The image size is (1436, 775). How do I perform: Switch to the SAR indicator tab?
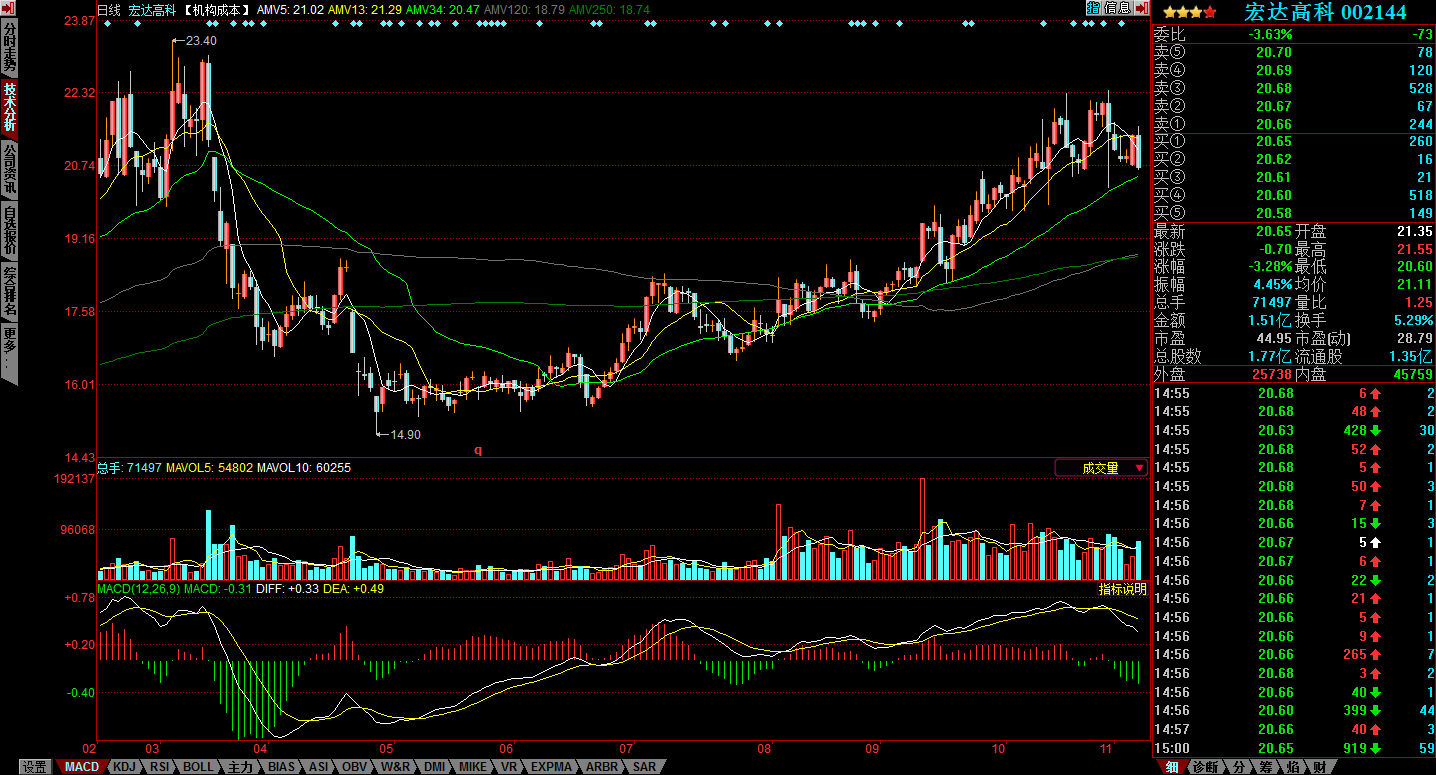pos(645,767)
